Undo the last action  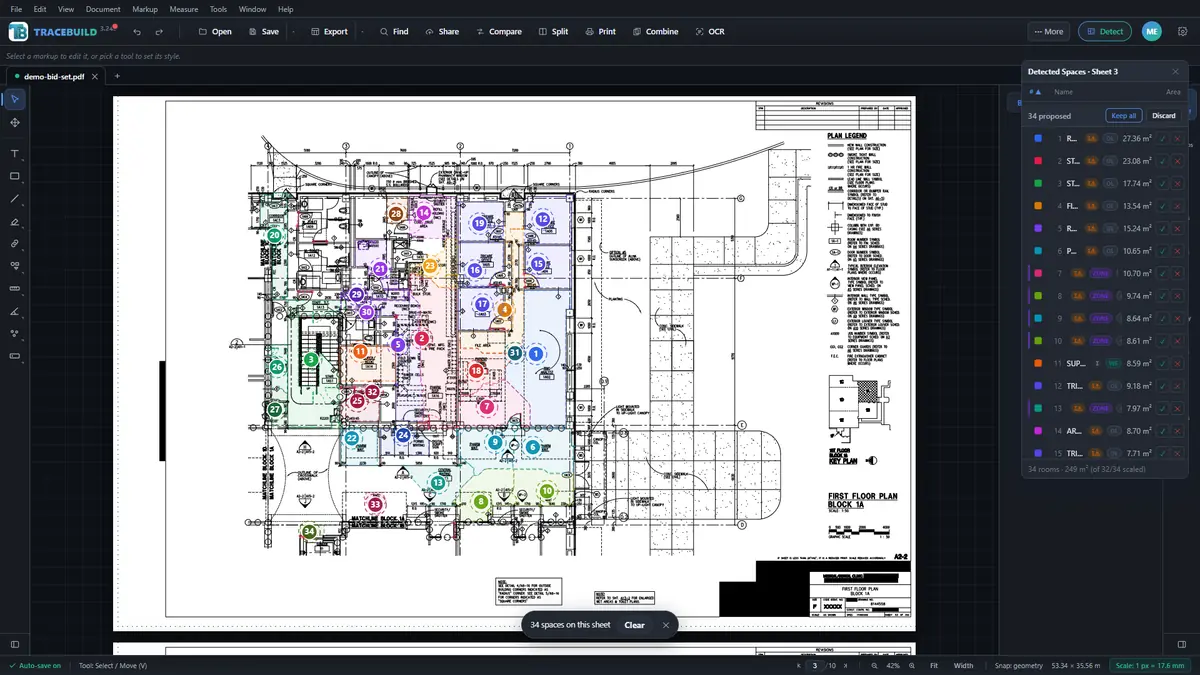click(137, 32)
